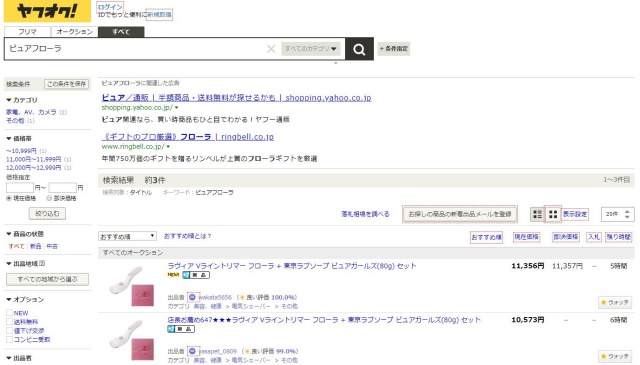Collapse the カテゴリ filter section
640x365 pixels.
click(22, 100)
